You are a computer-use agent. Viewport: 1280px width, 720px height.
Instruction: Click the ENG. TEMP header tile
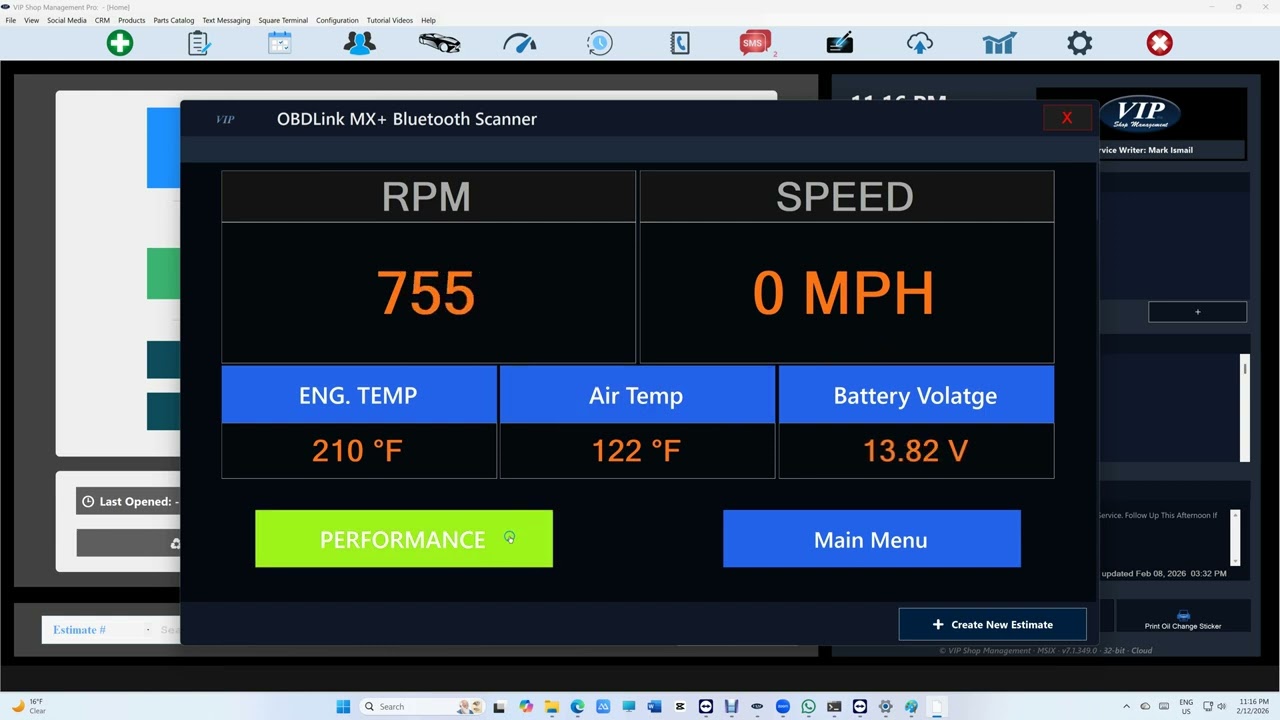point(359,395)
